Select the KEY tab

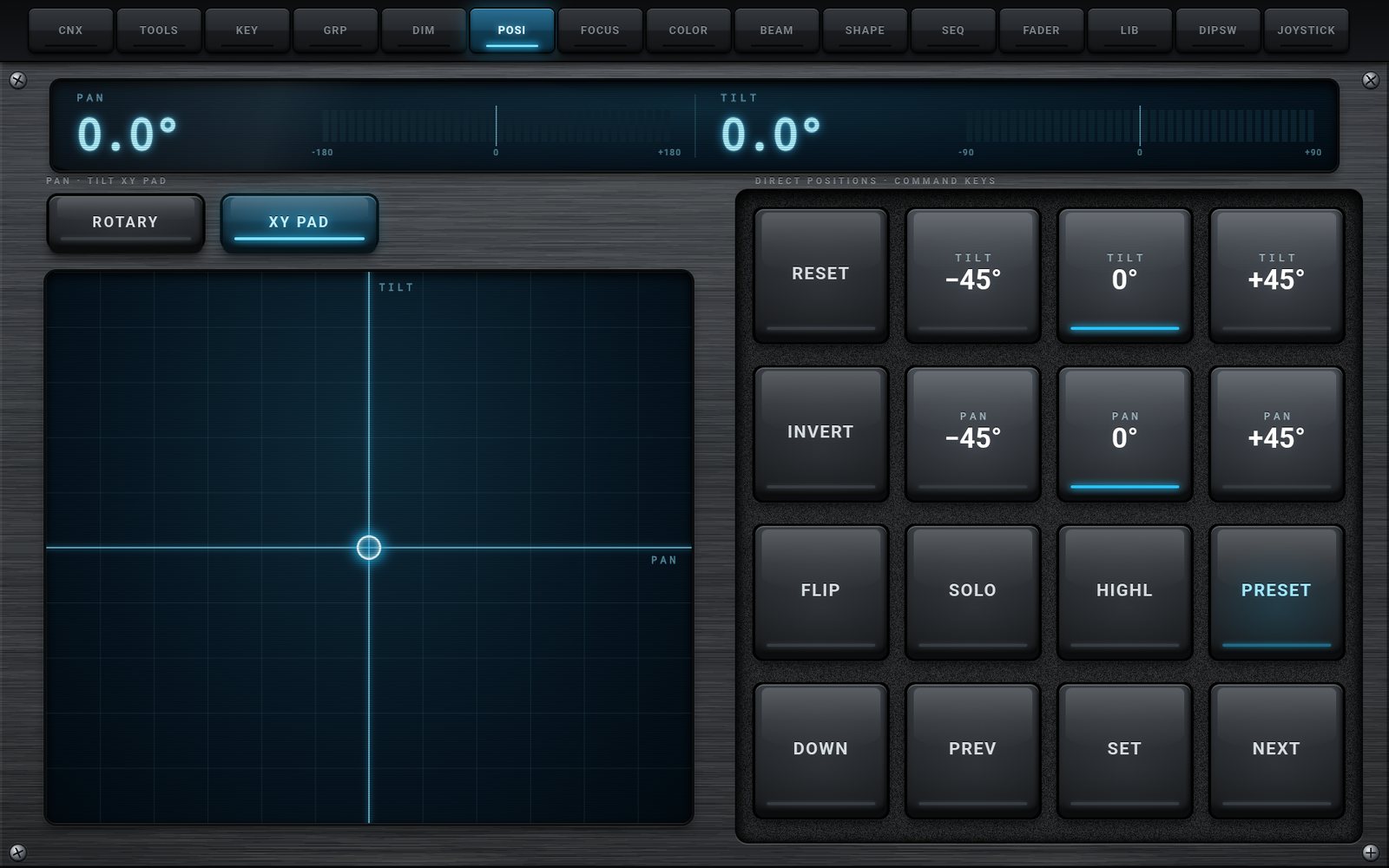[247, 30]
